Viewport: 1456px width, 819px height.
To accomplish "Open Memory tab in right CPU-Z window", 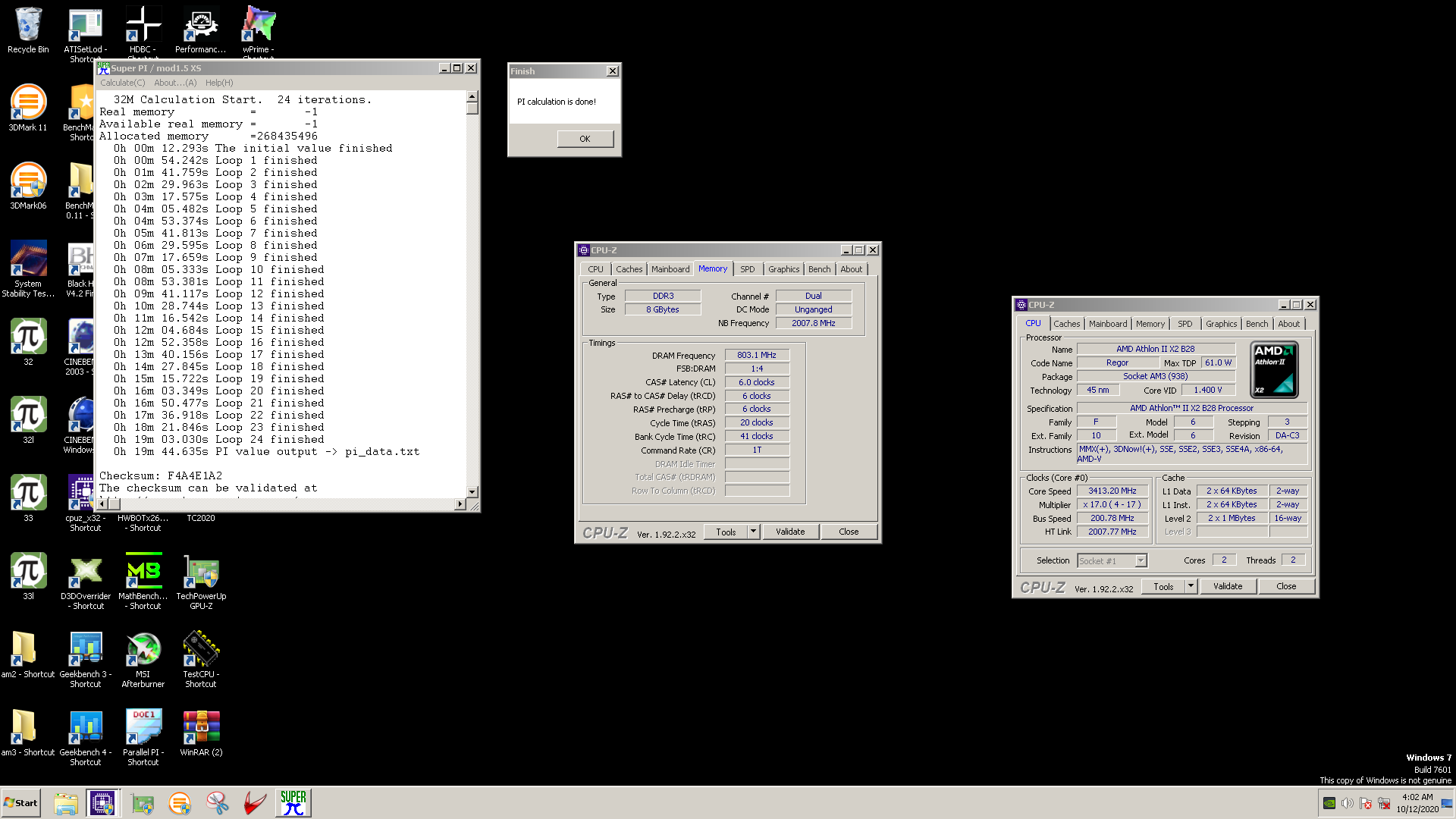I will pos(1150,324).
